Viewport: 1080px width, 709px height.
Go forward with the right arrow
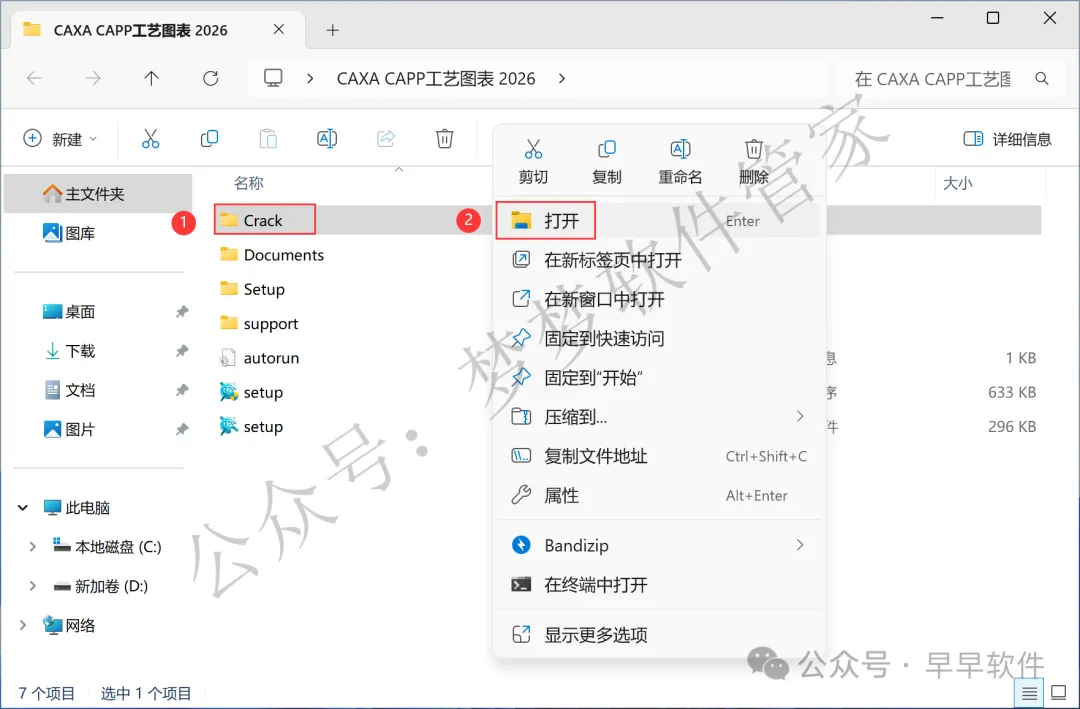[x=93, y=79]
